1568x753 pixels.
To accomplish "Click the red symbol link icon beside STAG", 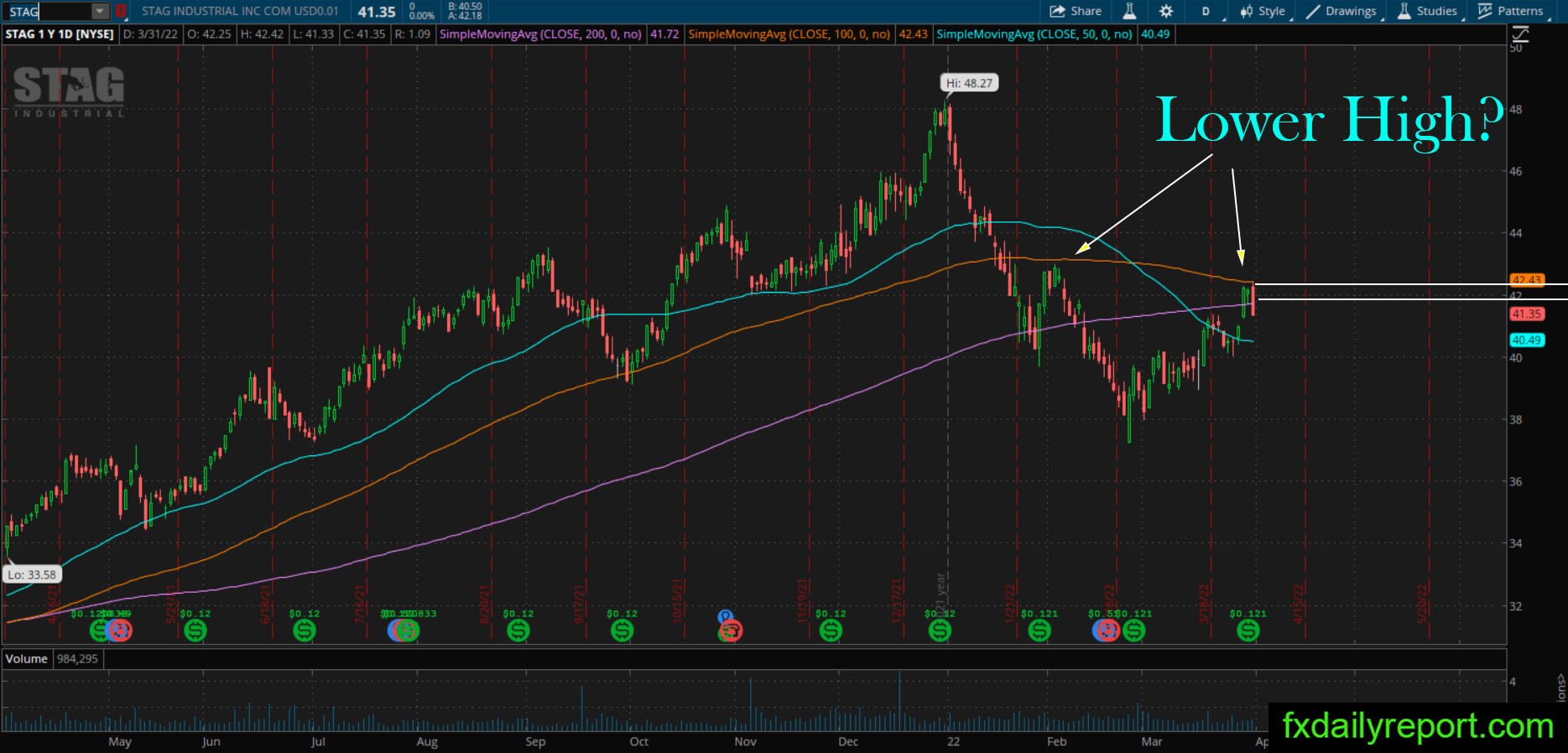I will pyautogui.click(x=121, y=12).
